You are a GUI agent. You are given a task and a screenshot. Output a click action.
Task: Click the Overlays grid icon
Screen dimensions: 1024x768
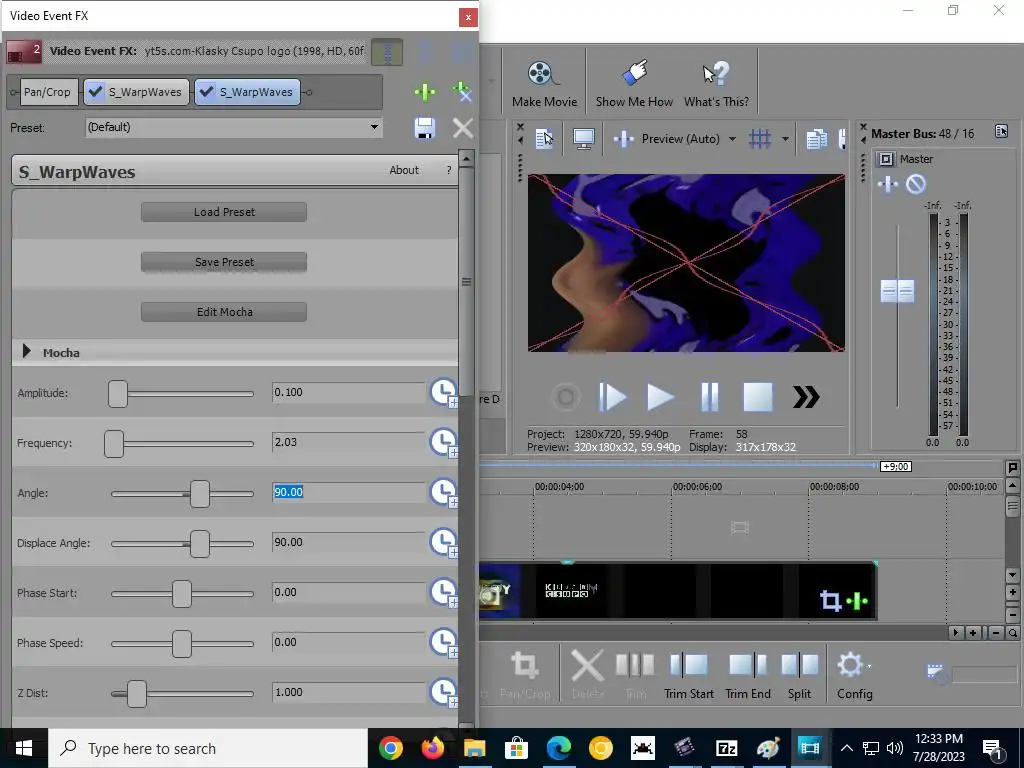[760, 138]
